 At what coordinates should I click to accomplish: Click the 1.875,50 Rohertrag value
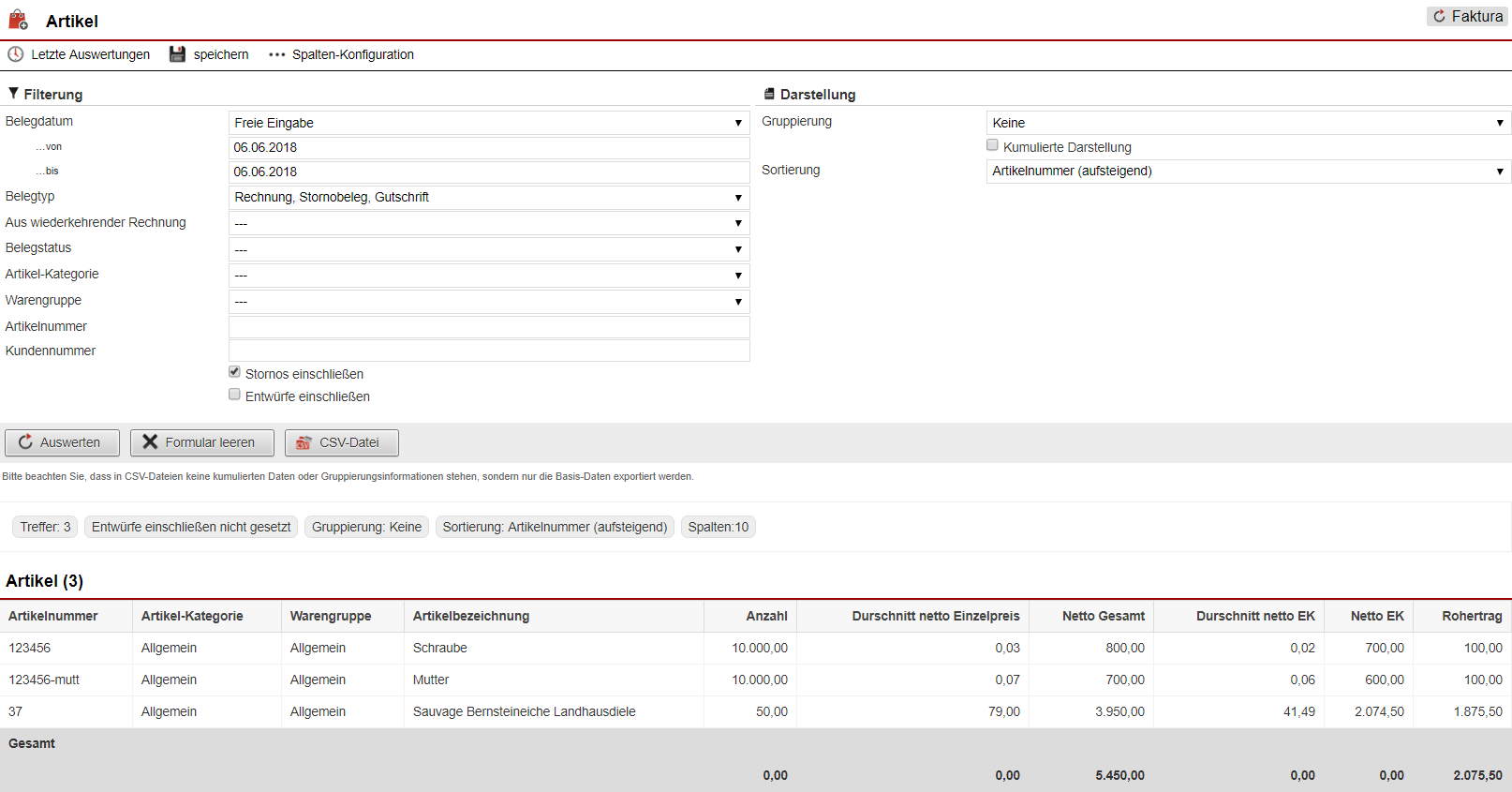click(1478, 711)
